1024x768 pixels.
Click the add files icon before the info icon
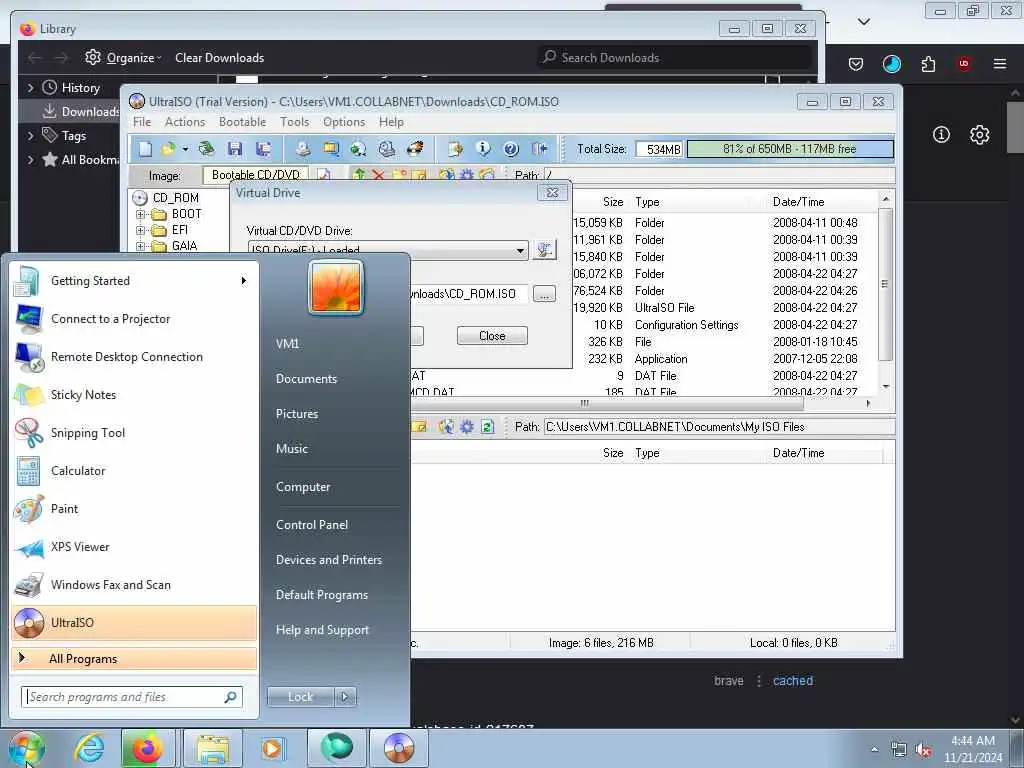(x=455, y=149)
